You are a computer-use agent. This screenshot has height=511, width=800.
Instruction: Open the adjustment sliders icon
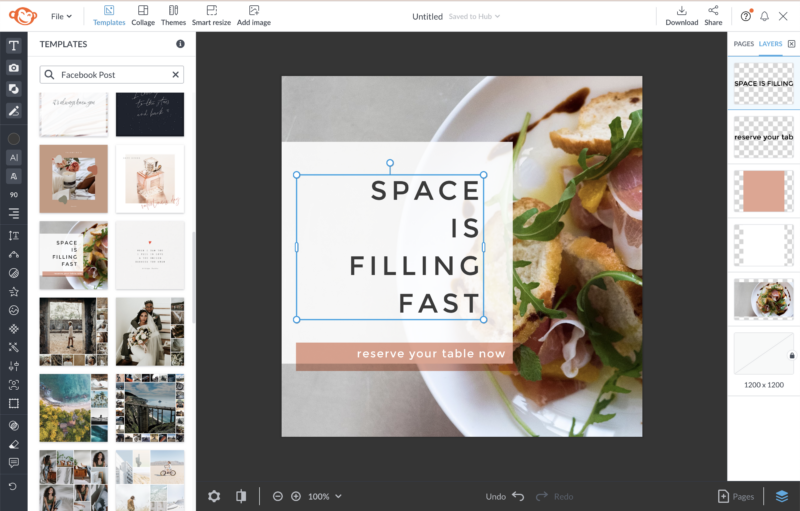(x=14, y=366)
